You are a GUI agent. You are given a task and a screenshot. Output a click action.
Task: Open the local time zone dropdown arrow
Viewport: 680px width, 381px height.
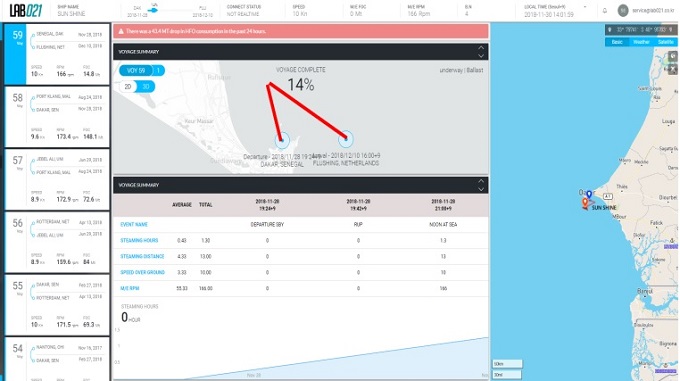tap(585, 7)
